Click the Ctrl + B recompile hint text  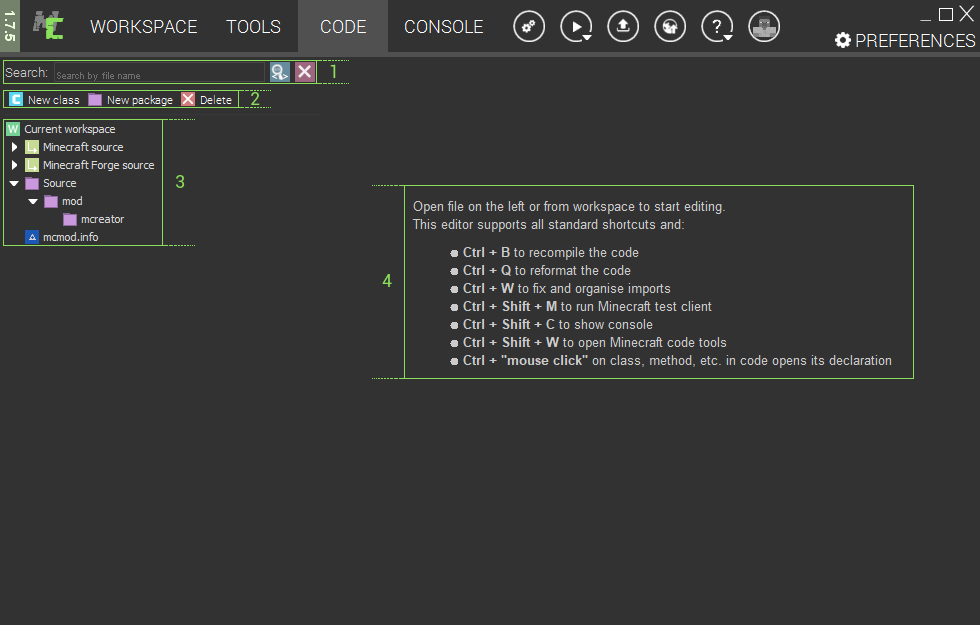click(x=551, y=252)
